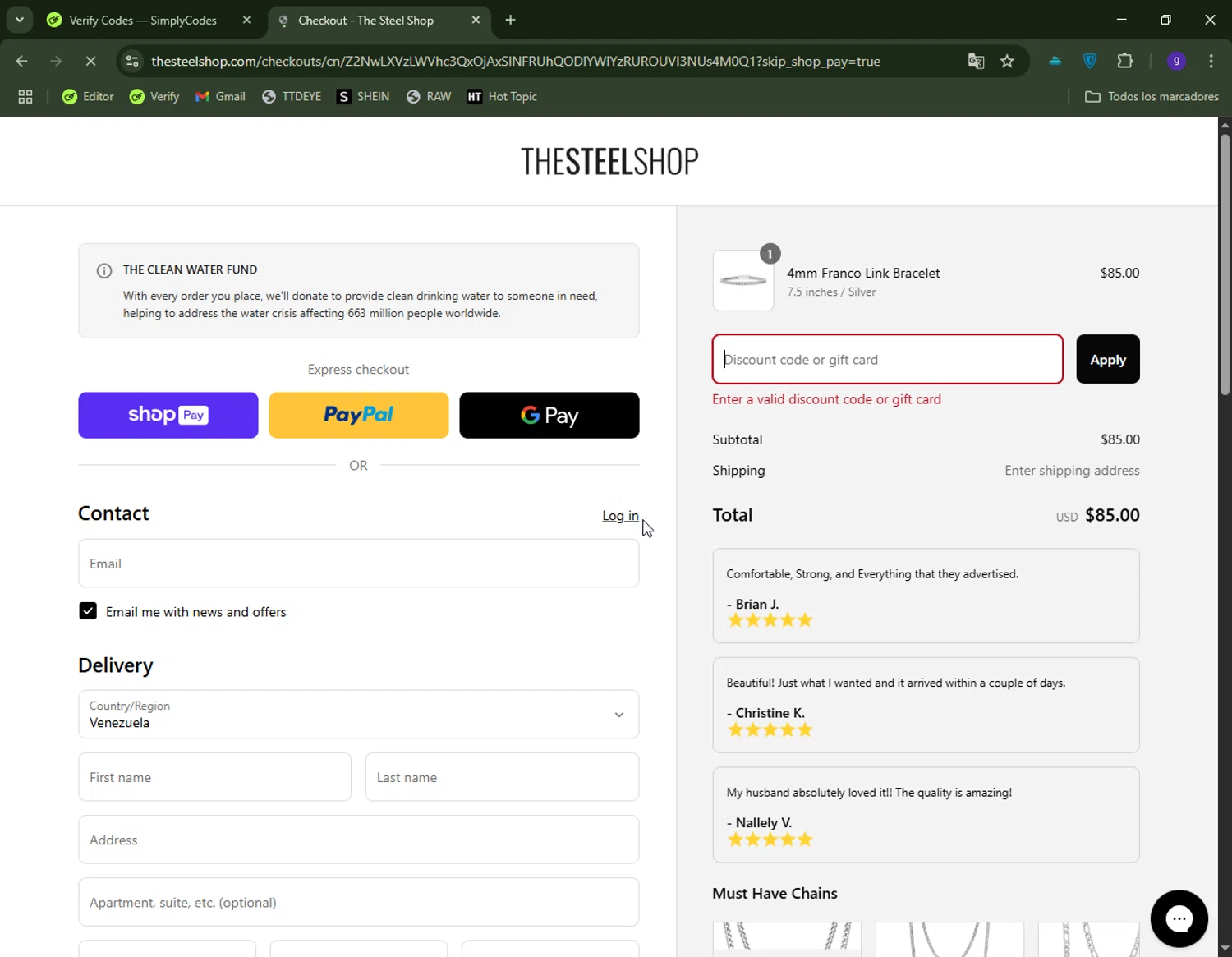Open a new browser tab

pos(510,20)
